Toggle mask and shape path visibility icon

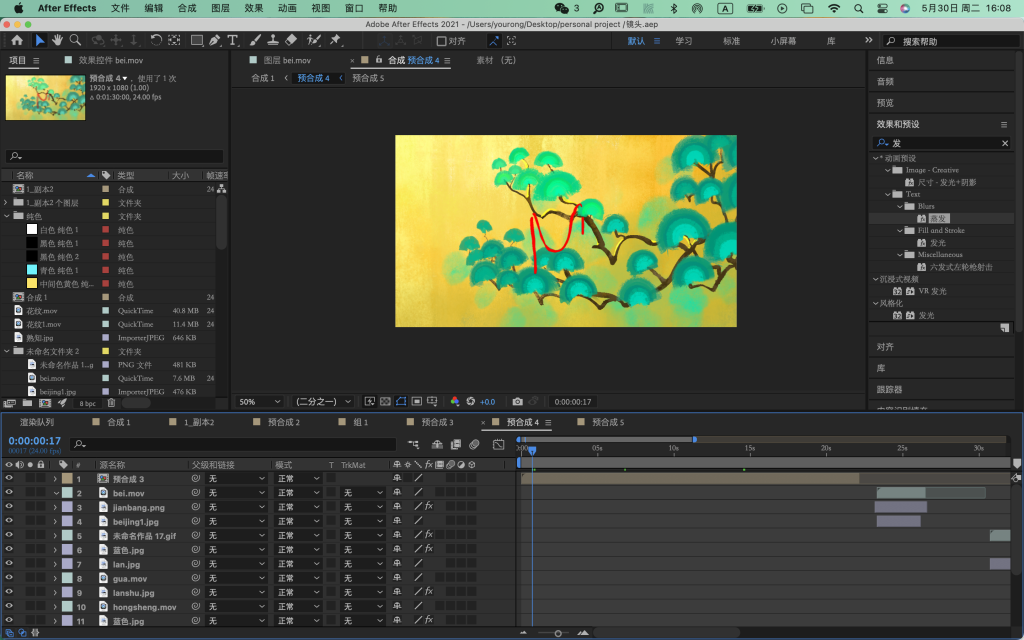(401, 402)
